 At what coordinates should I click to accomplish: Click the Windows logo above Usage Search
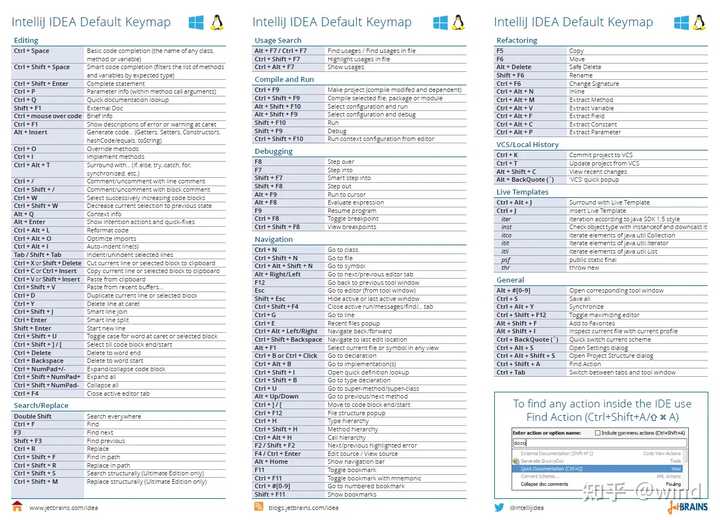pos(440,23)
